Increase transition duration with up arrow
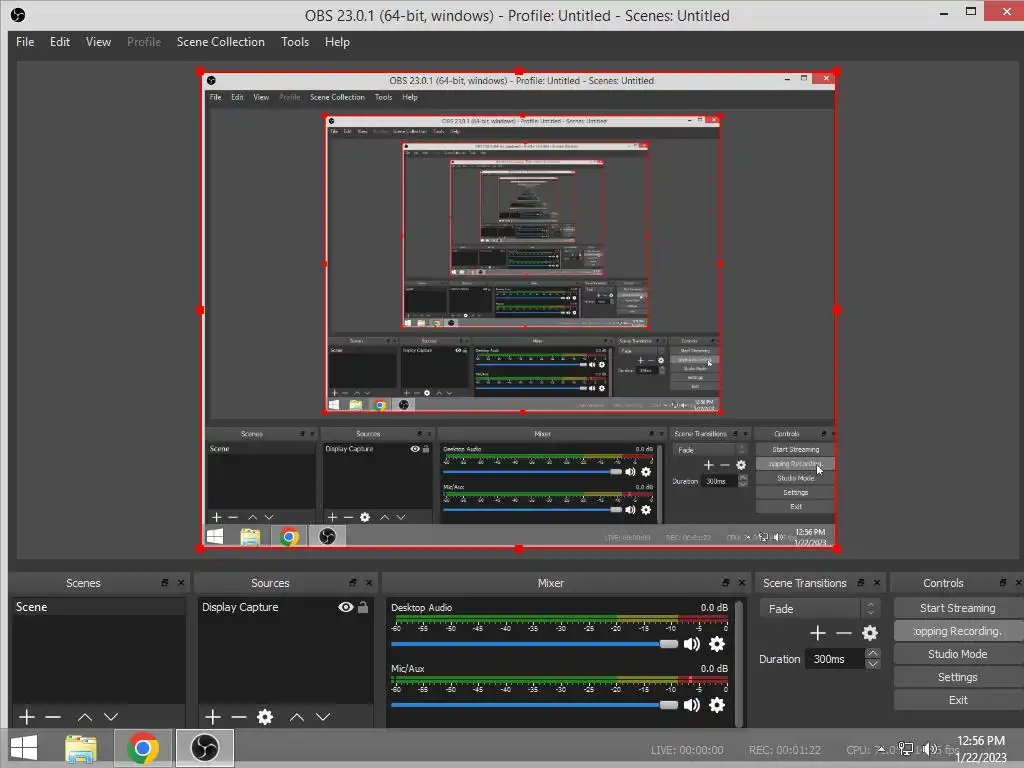This screenshot has height=768, width=1024. click(x=873, y=653)
